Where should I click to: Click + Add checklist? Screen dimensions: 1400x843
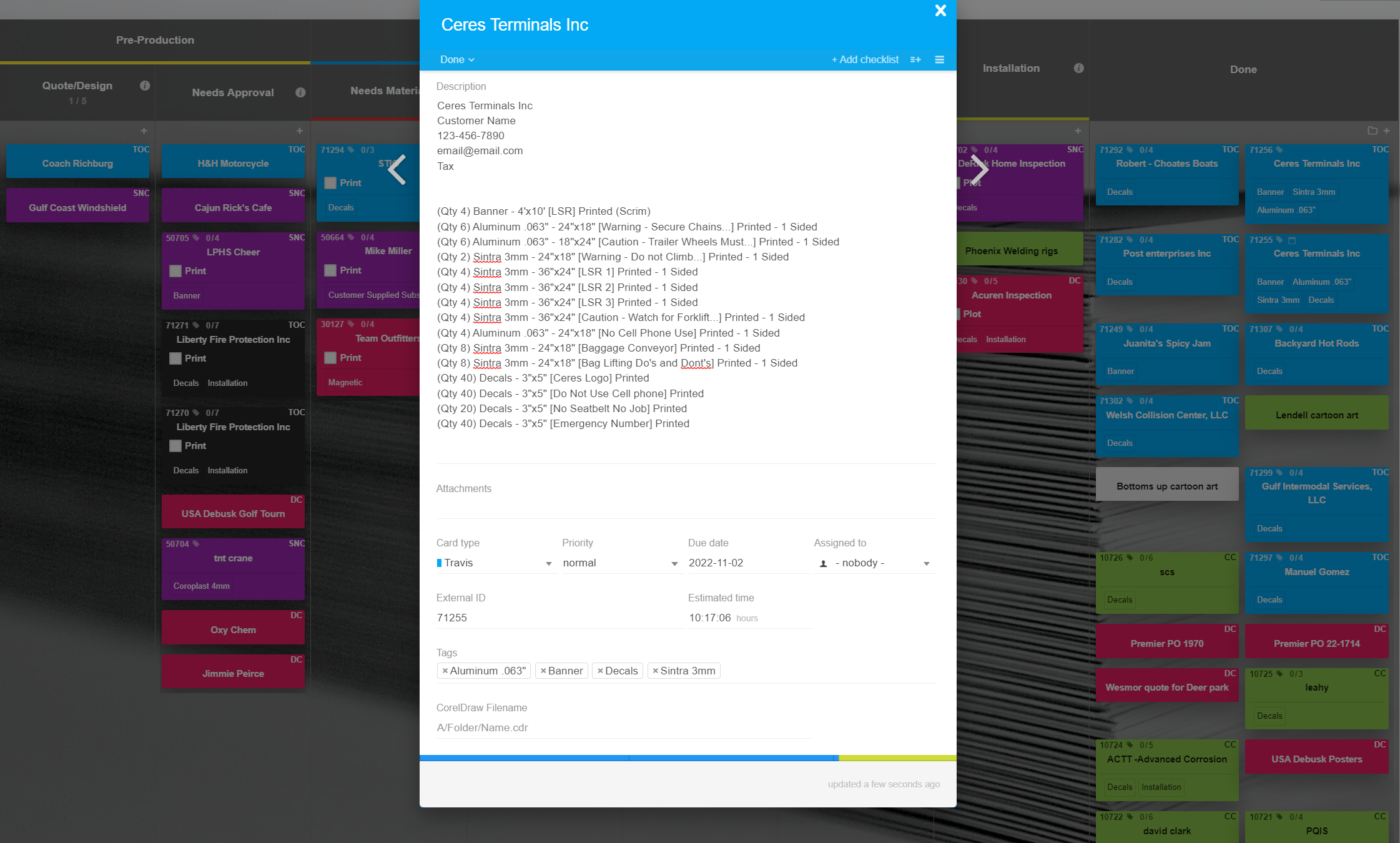(865, 60)
